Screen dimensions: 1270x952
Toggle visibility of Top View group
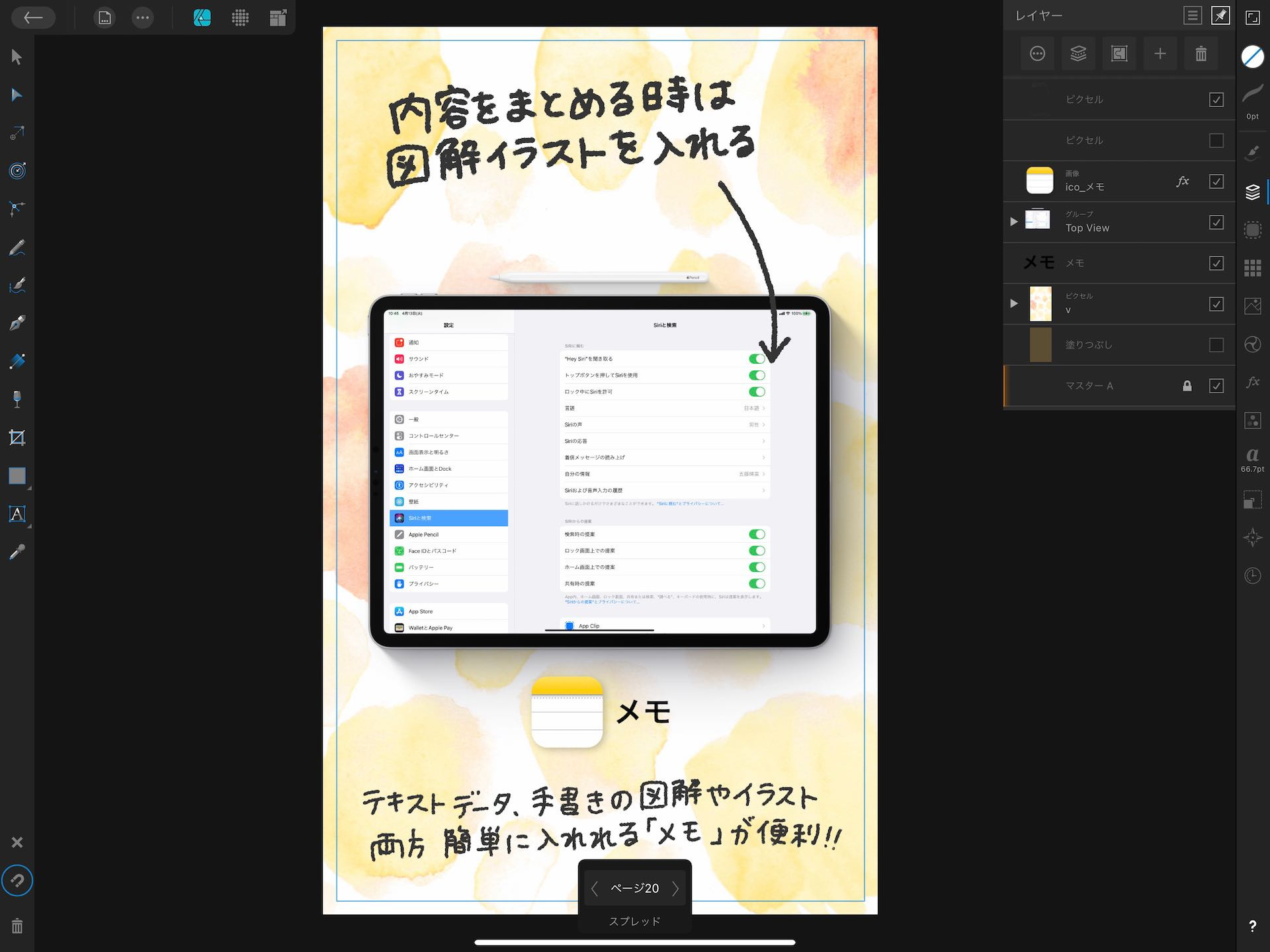tap(1216, 222)
